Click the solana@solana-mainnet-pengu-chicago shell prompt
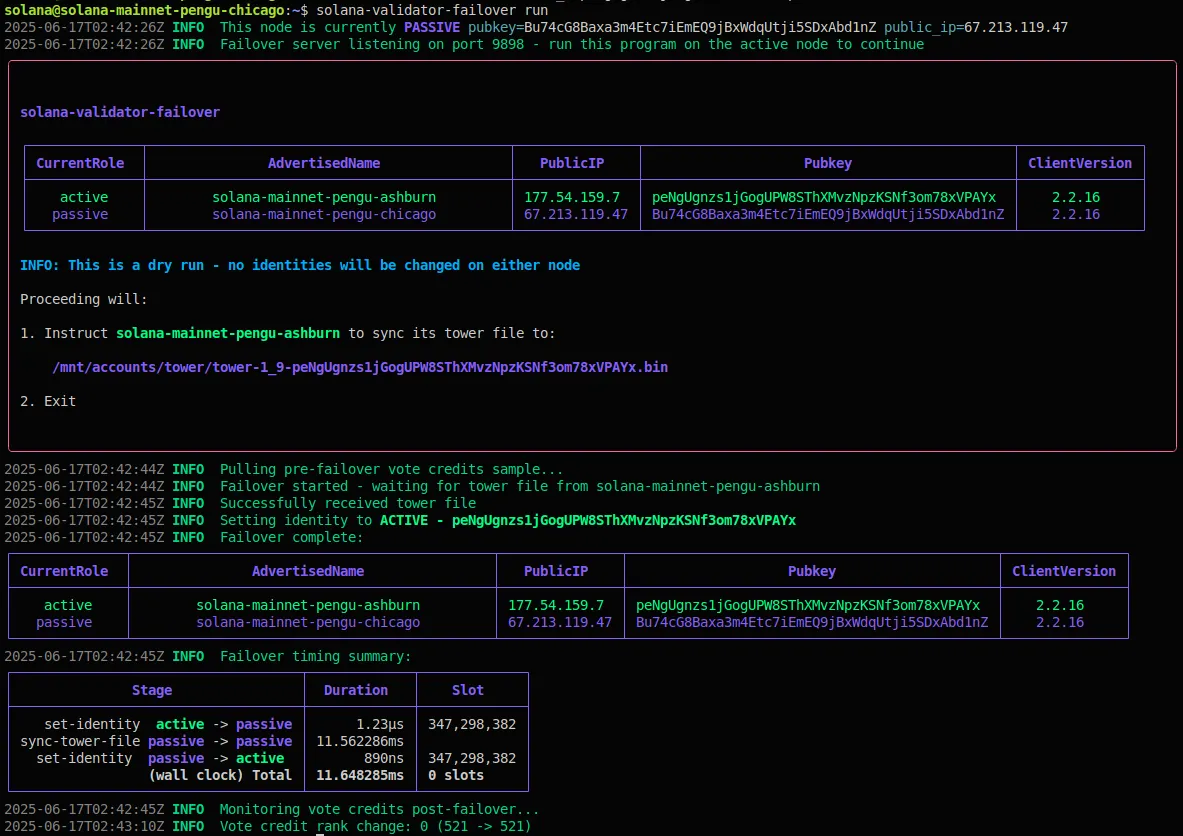Image resolution: width=1183 pixels, height=836 pixels. (145, 9)
